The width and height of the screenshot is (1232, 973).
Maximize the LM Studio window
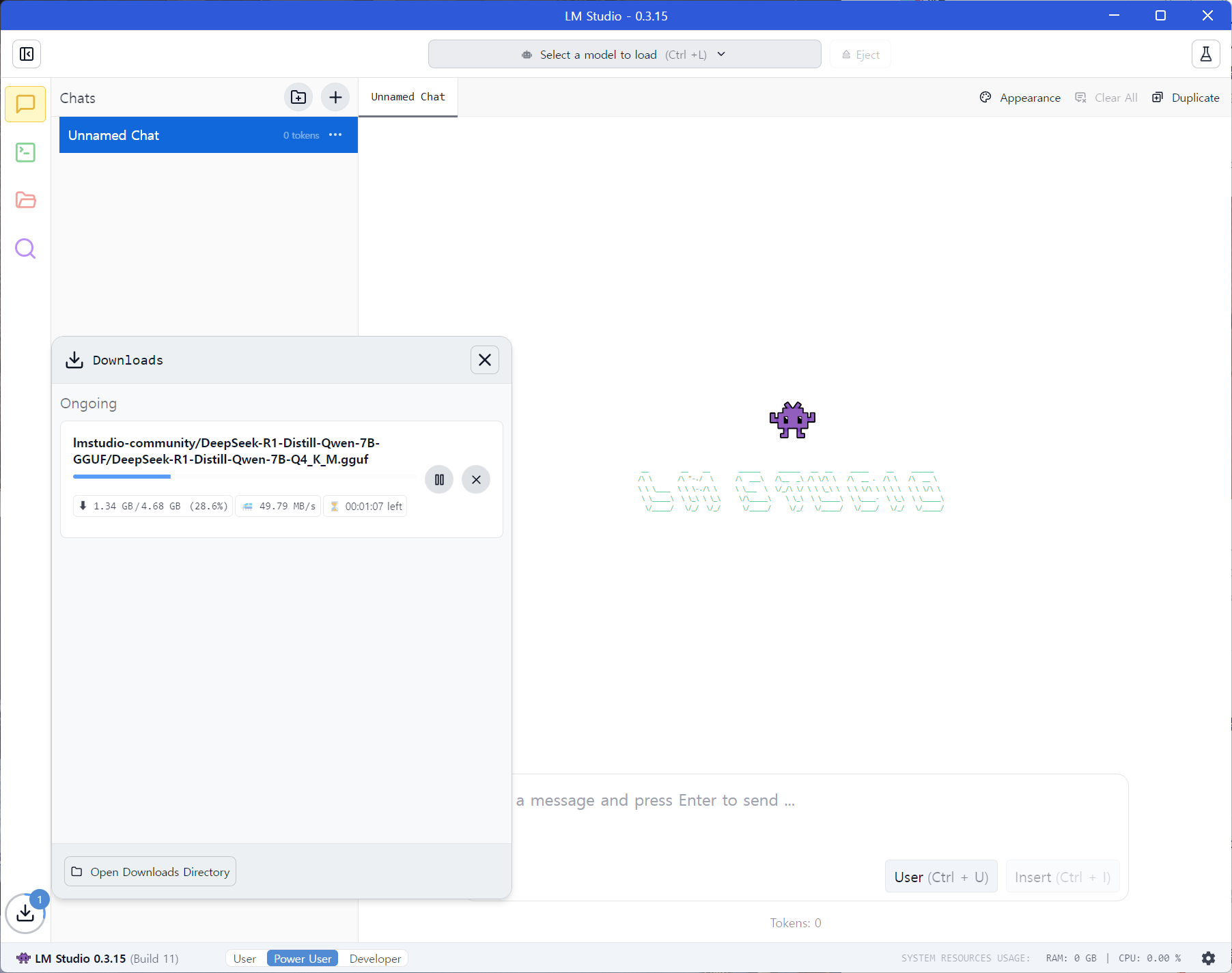(1160, 15)
